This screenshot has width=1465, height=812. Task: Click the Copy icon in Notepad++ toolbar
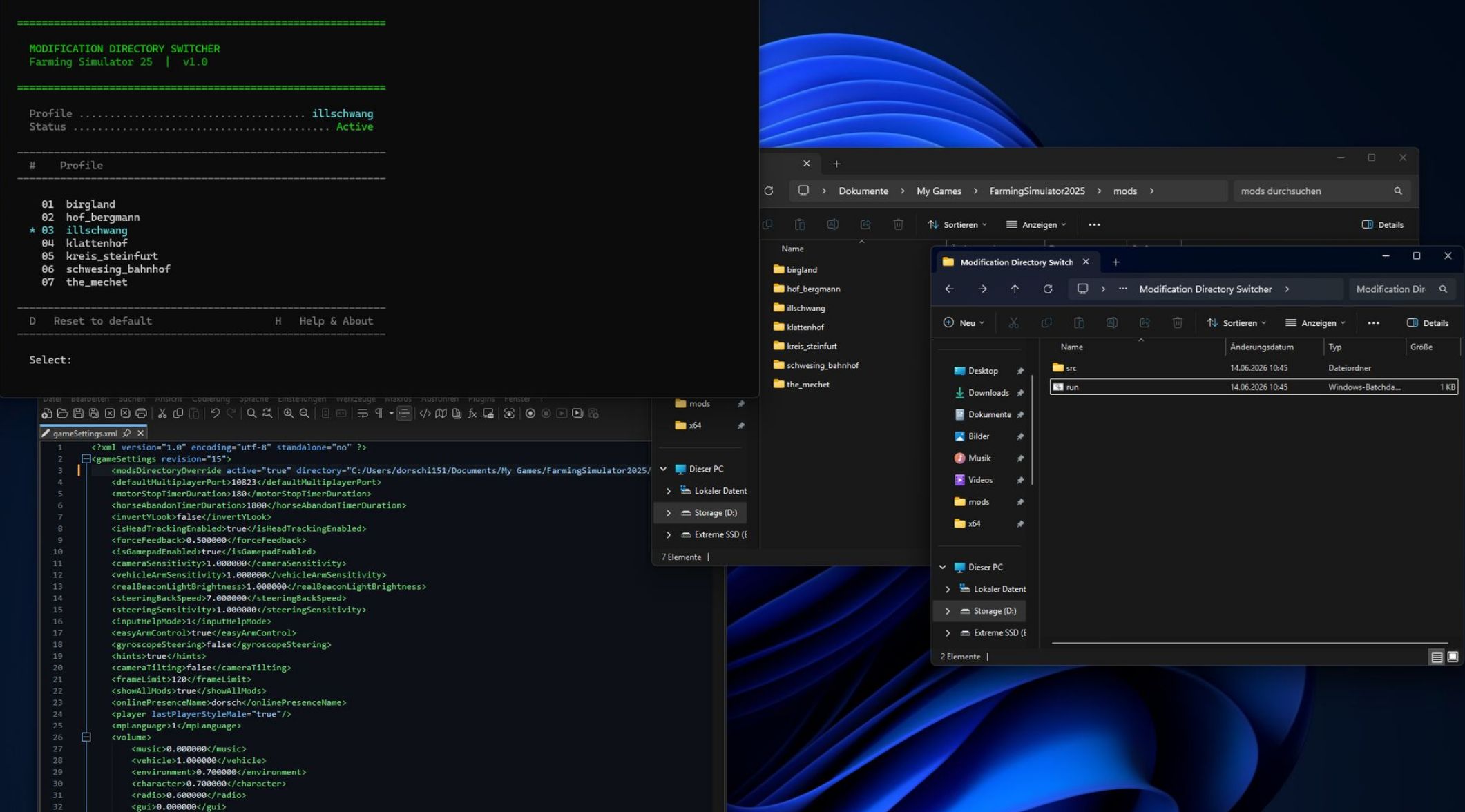point(178,414)
